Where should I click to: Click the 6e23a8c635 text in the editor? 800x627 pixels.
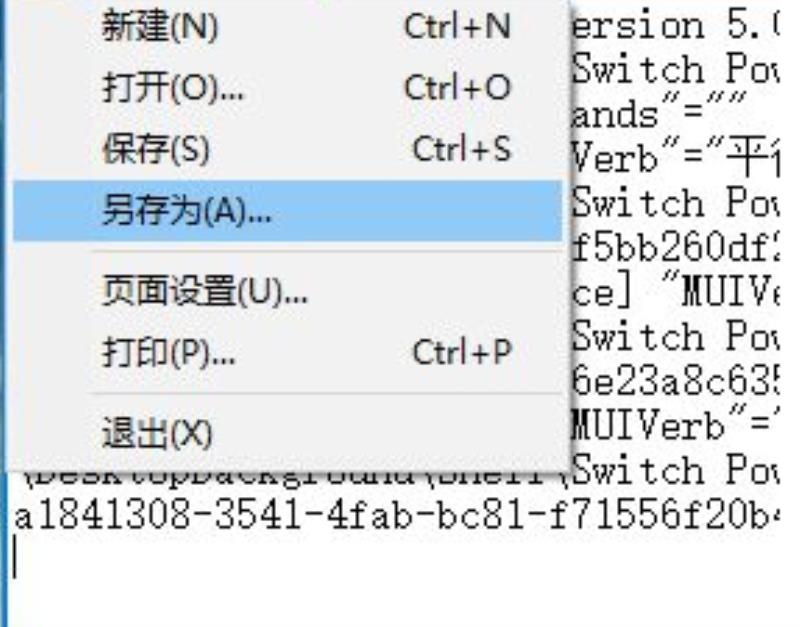click(x=675, y=381)
